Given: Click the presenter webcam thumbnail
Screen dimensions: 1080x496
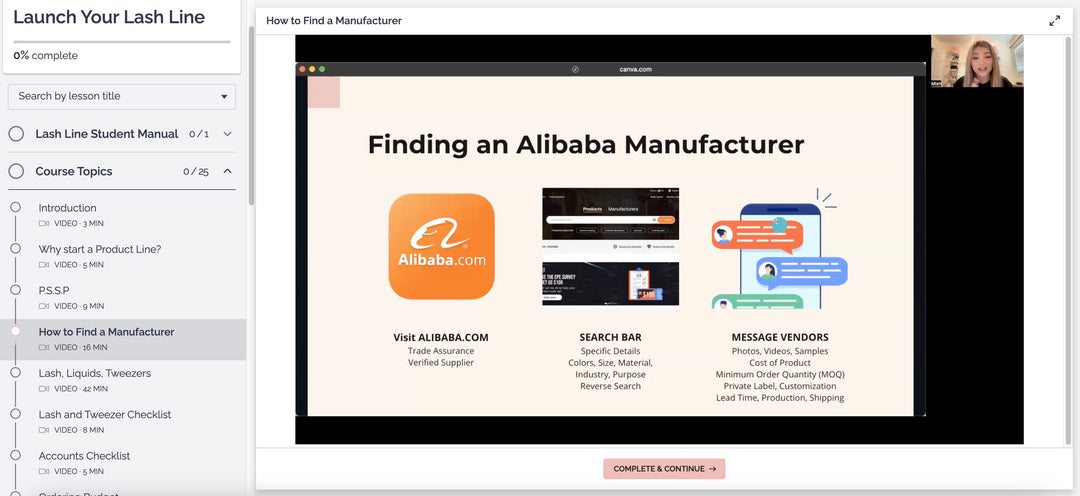Looking at the screenshot, I should (976, 61).
